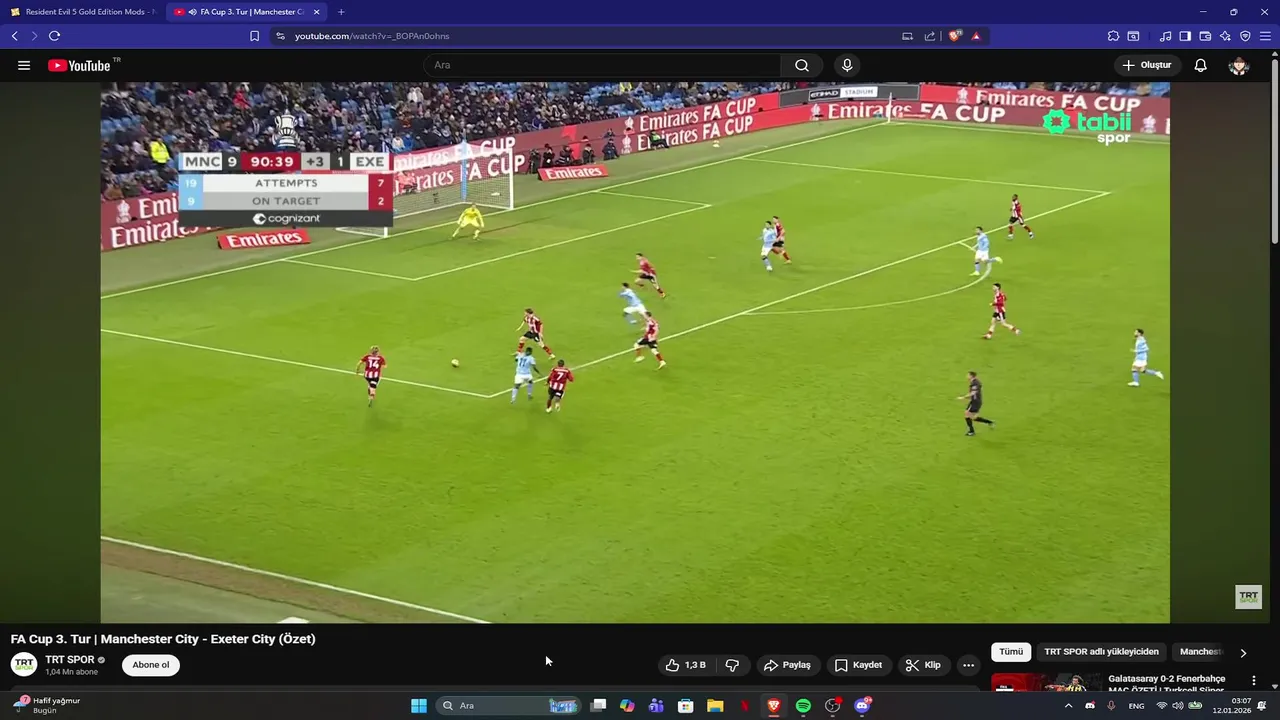Screen dimensions: 1280x720
Task: Open the TRT SPOR channel name link
Action: tap(70, 660)
